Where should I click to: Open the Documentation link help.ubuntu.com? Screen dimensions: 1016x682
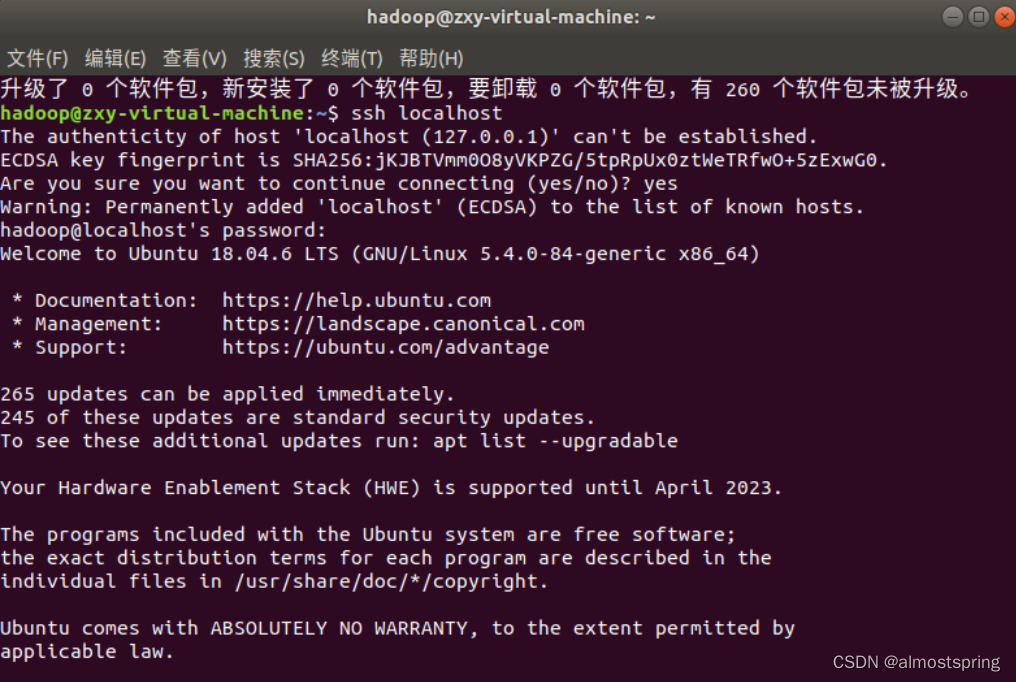(357, 300)
